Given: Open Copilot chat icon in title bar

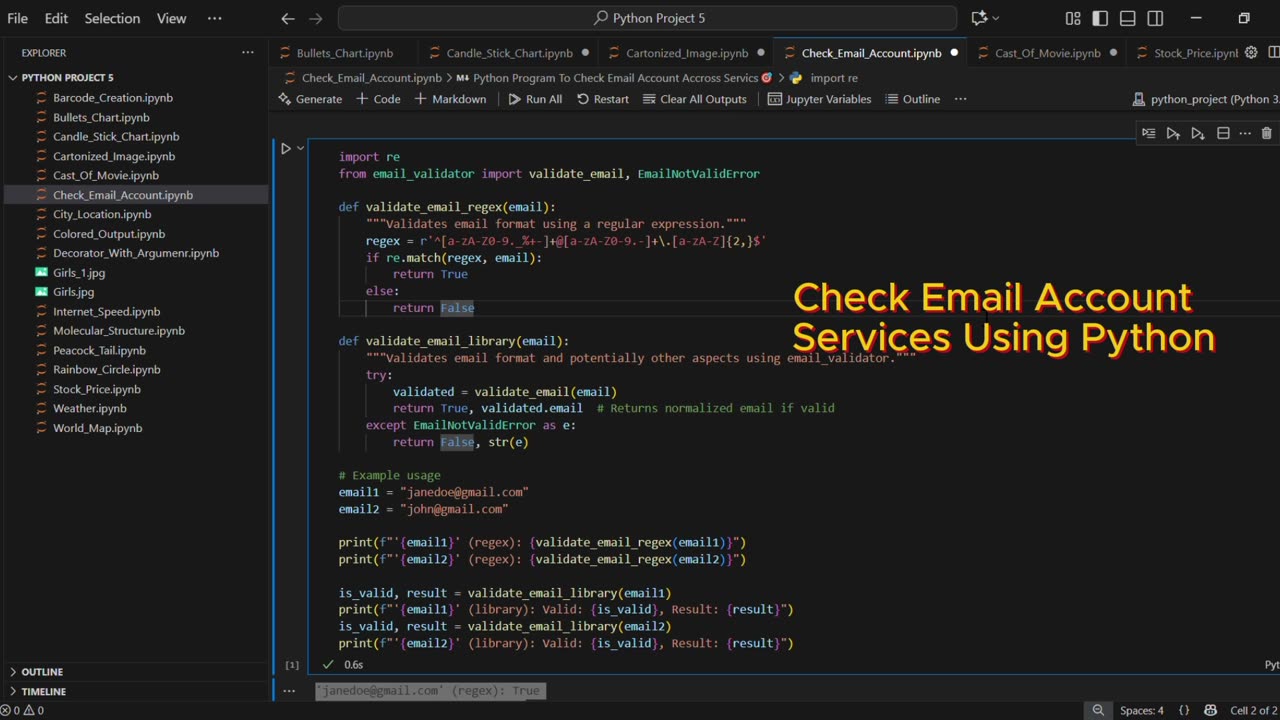Looking at the screenshot, I should click(x=979, y=18).
